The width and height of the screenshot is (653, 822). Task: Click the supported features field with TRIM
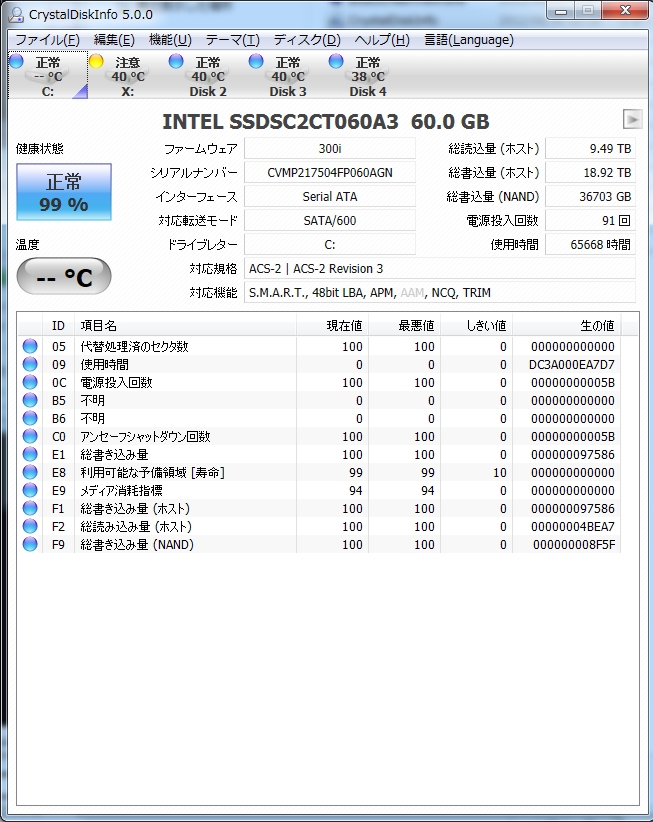tap(440, 293)
